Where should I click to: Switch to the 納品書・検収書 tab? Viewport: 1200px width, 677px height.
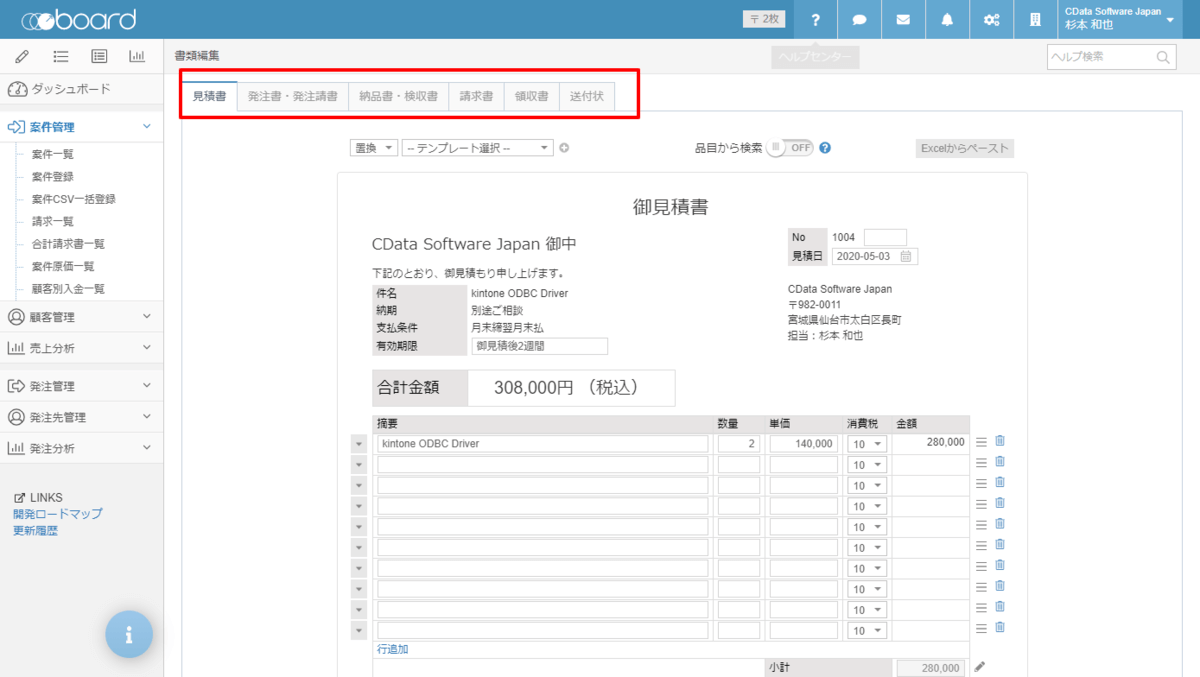[398, 97]
